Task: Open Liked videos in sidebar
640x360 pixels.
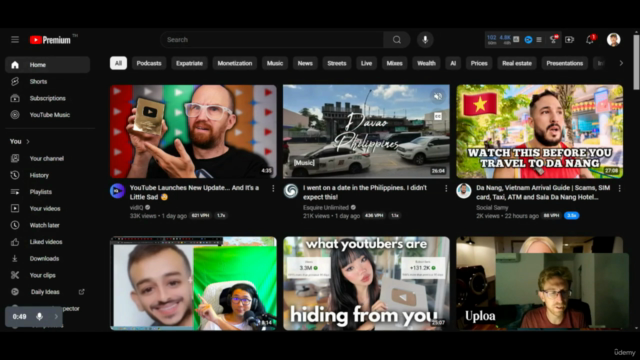Action: point(48,242)
